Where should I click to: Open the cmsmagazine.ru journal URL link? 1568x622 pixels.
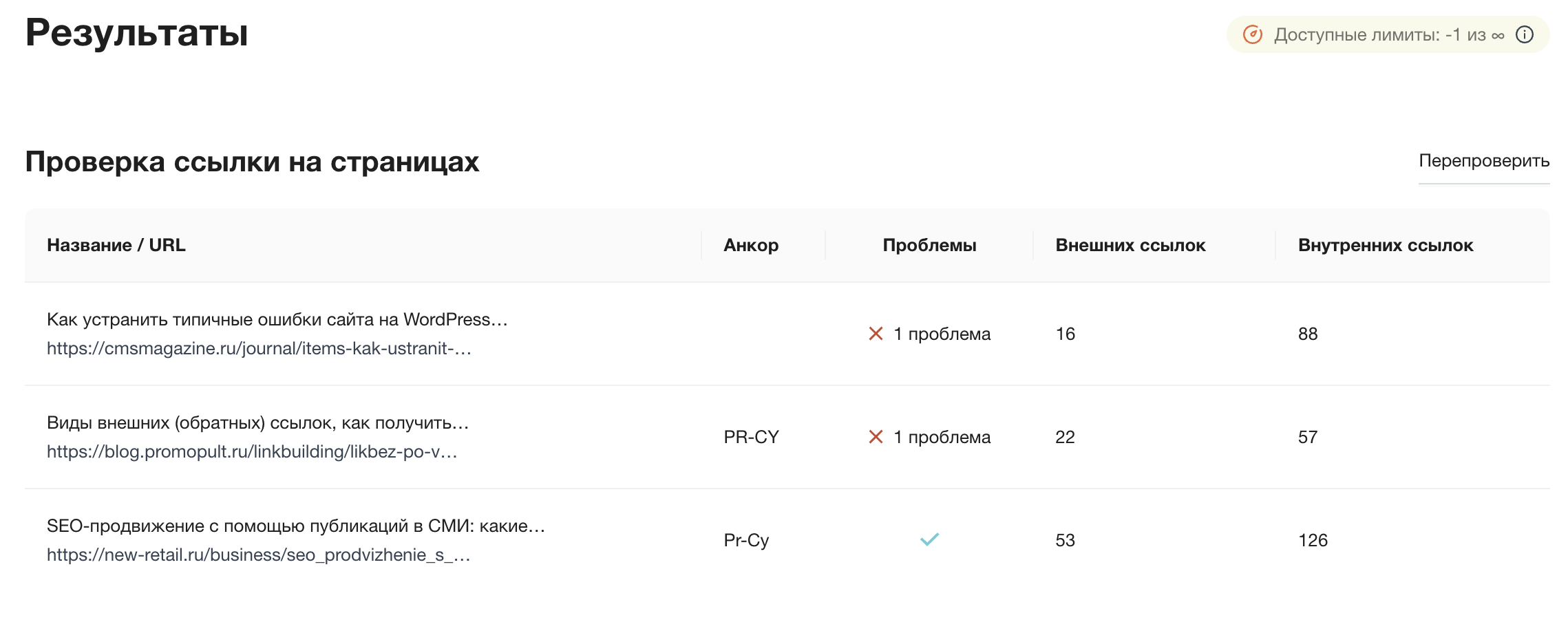[259, 349]
